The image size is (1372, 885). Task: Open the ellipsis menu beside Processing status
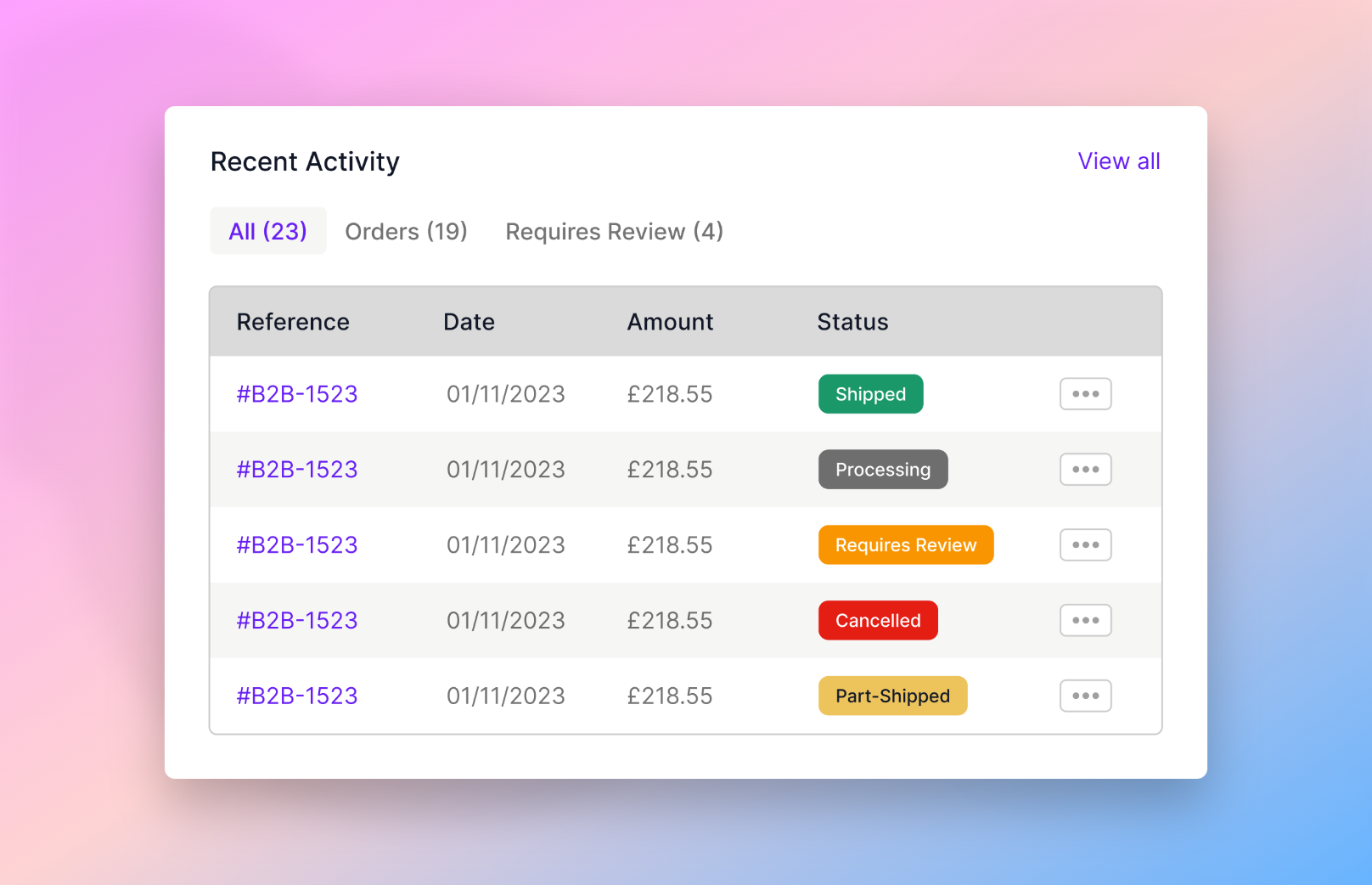1085,469
